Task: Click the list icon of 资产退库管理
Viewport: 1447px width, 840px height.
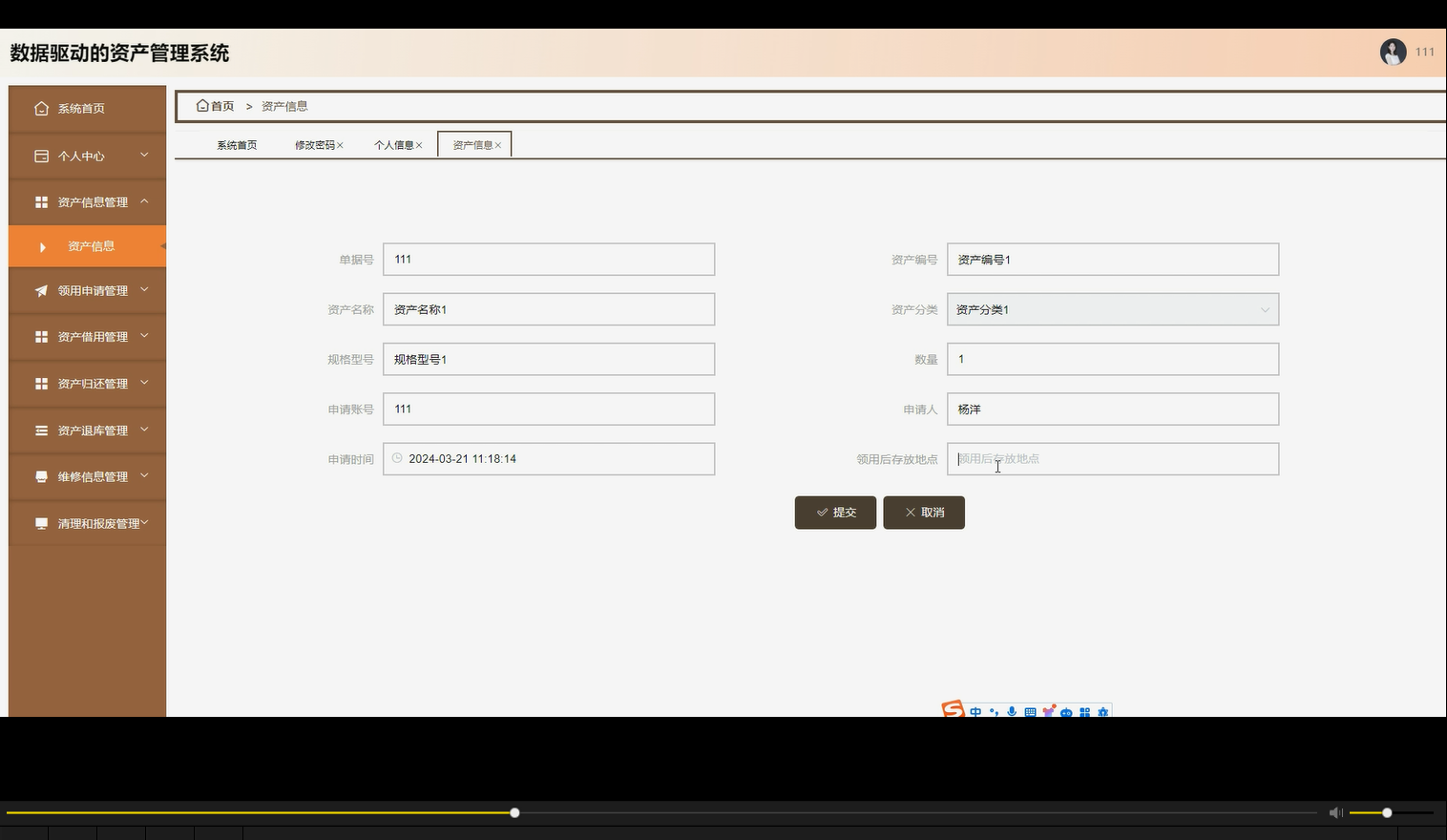Action: click(x=41, y=430)
